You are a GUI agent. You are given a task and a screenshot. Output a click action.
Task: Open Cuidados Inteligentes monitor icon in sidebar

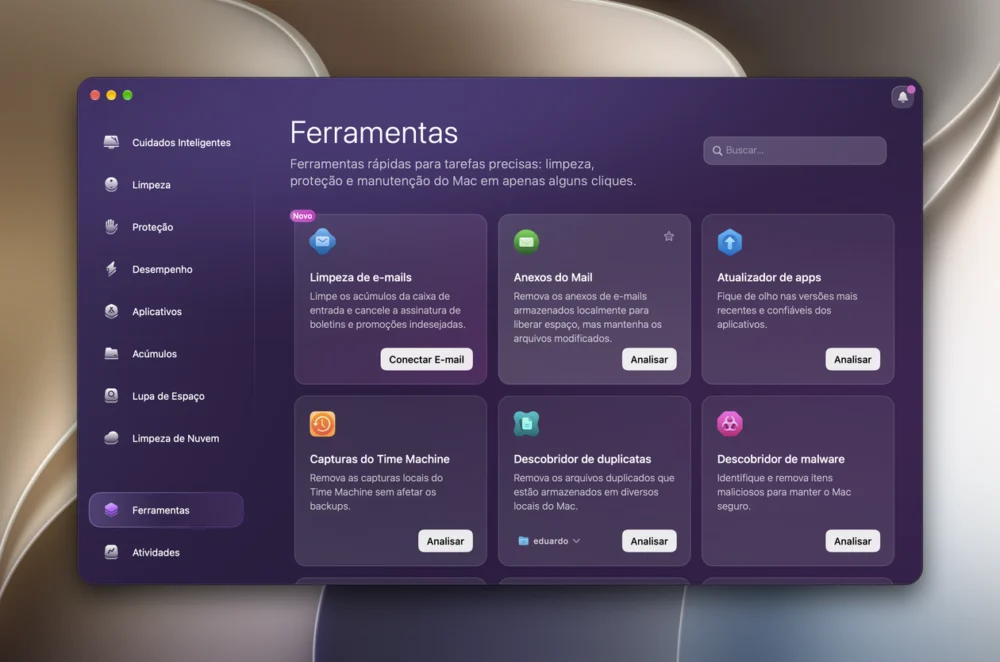[111, 142]
